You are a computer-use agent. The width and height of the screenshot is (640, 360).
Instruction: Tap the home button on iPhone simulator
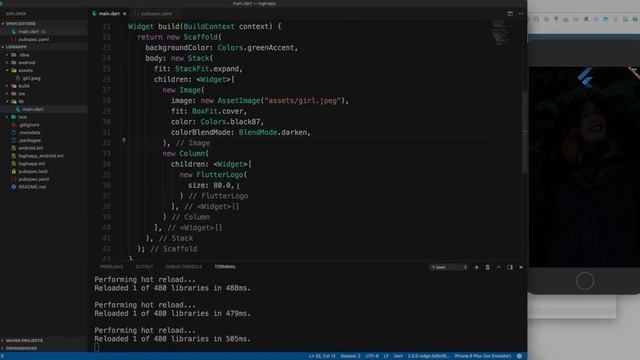pos(585,281)
